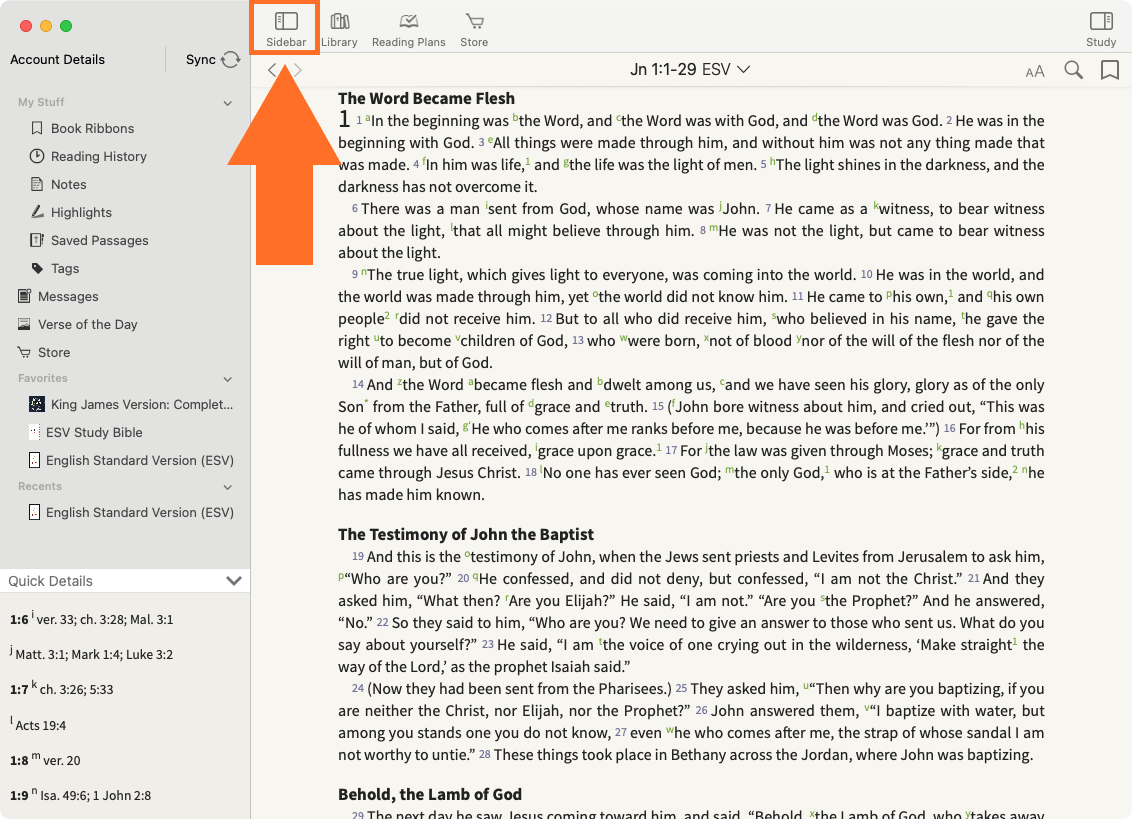Image resolution: width=1132 pixels, height=819 pixels.
Task: Click the large chapter number 1
Action: pyautogui.click(x=344, y=118)
